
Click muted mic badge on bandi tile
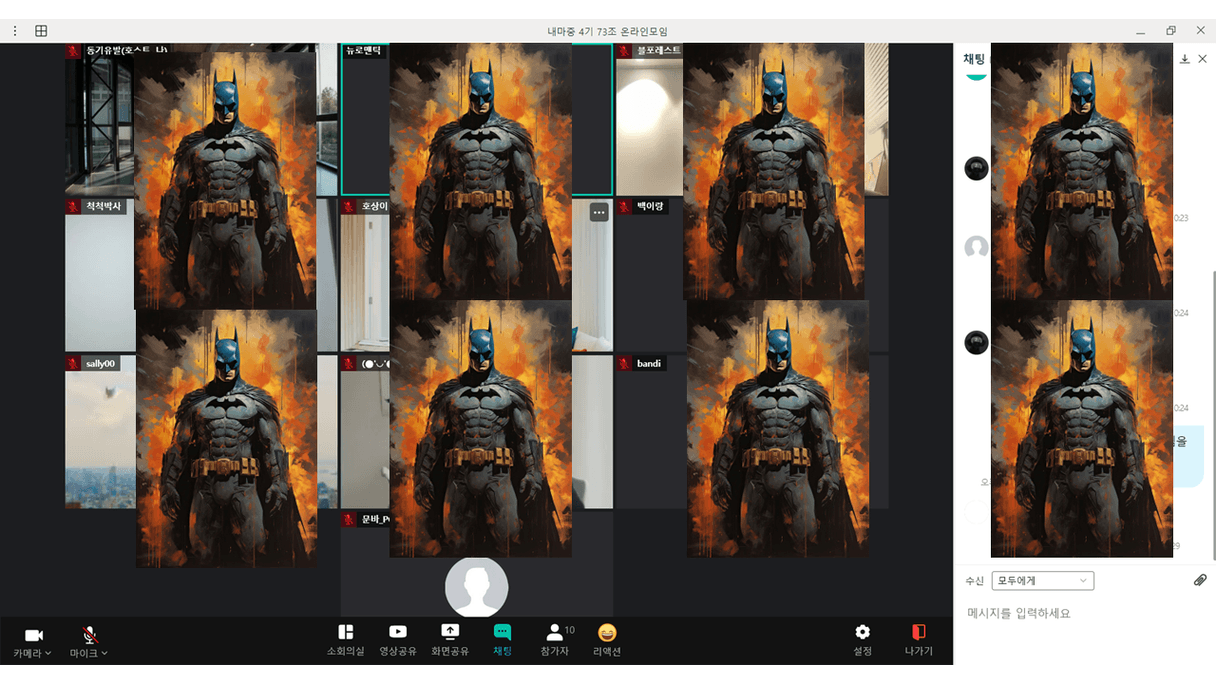(624, 364)
